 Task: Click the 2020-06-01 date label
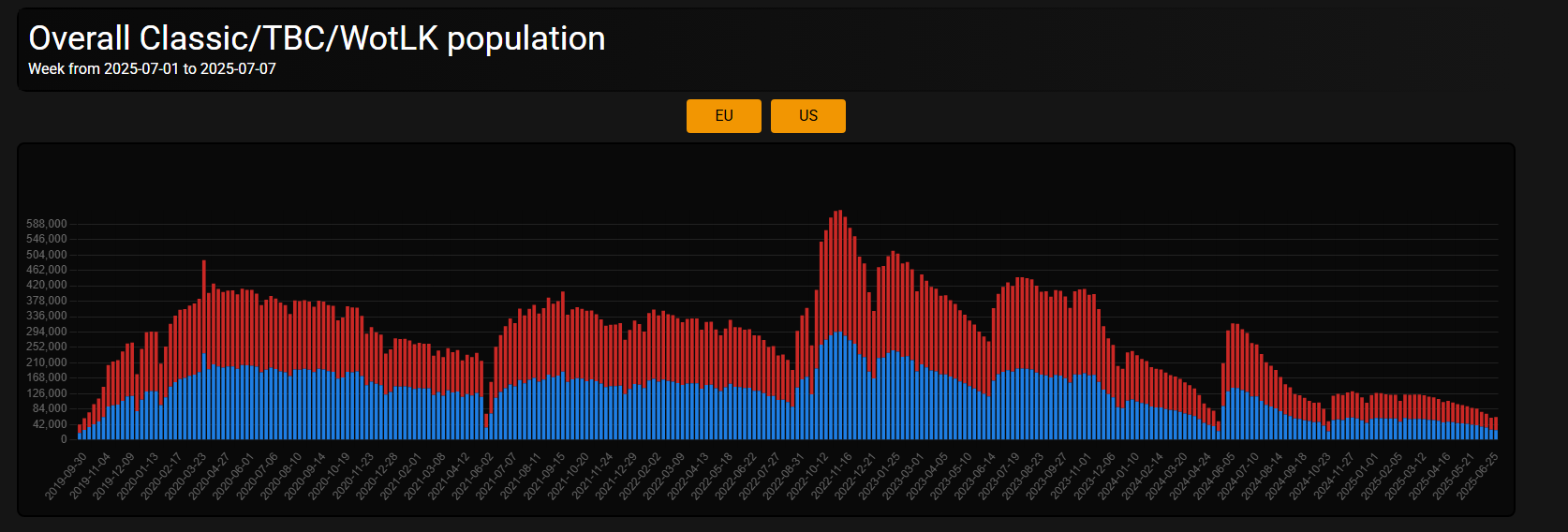pyautogui.click(x=233, y=477)
